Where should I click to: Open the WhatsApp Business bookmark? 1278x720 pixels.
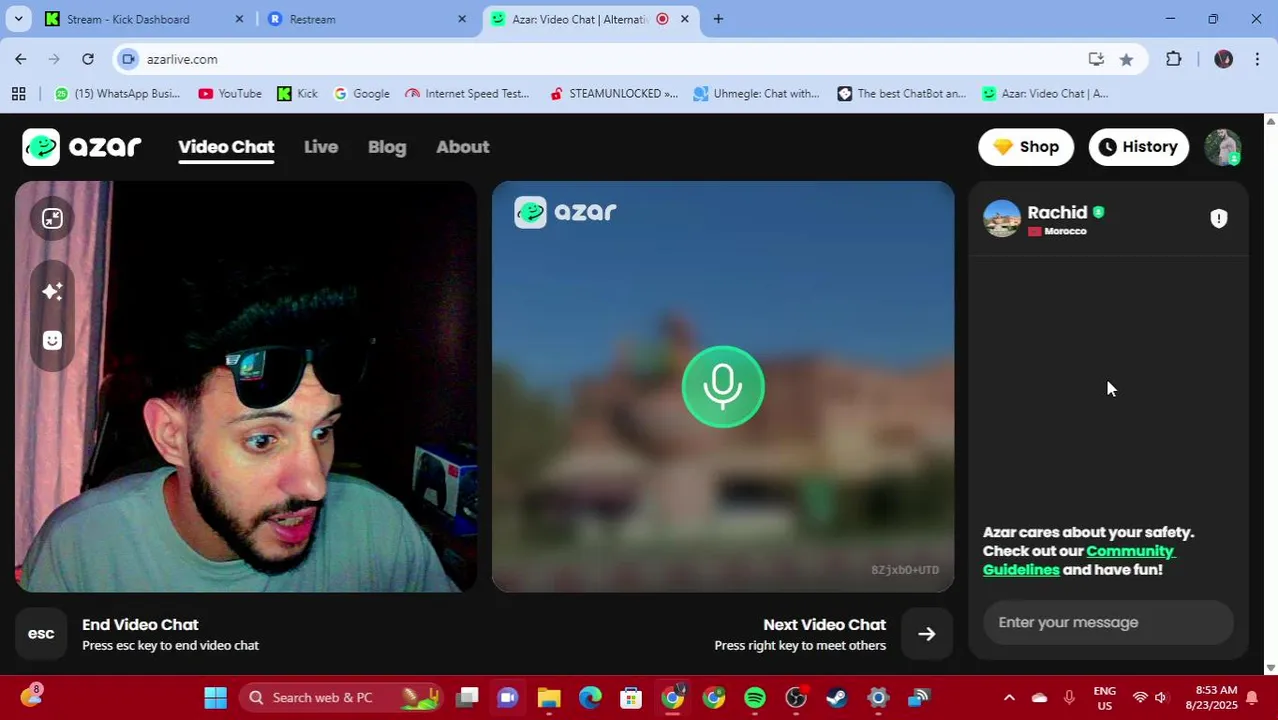pos(118,94)
